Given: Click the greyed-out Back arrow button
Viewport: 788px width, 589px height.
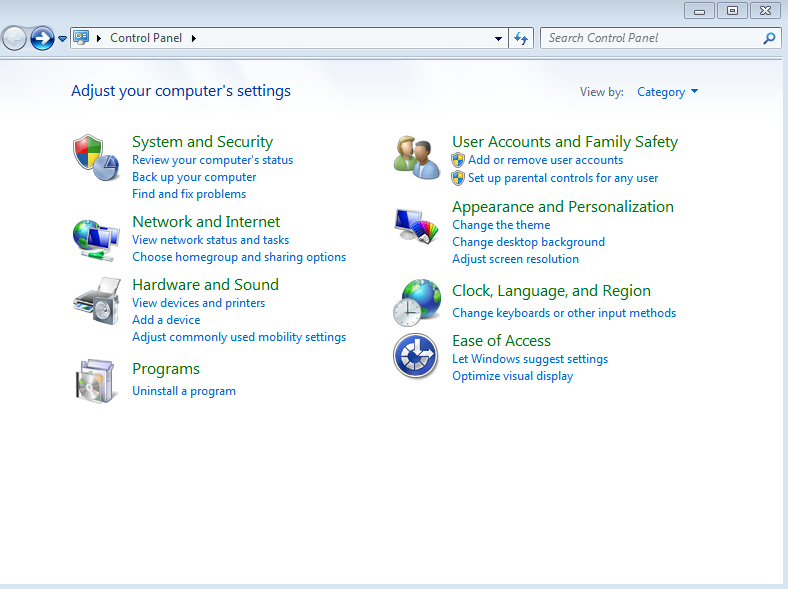Looking at the screenshot, I should coord(14,38).
